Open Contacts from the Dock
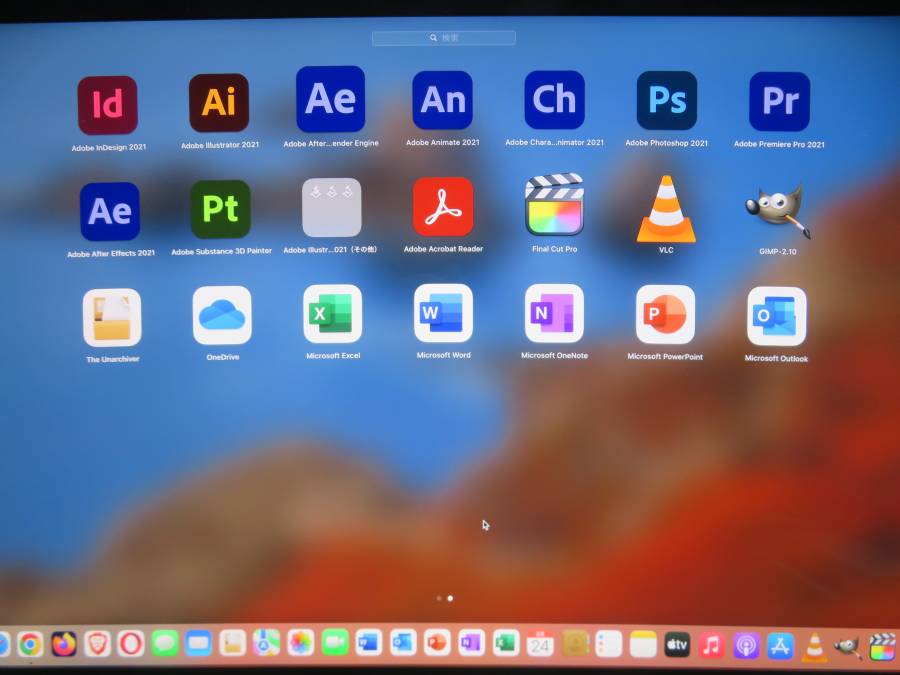Viewport: 900px width, 675px height. pyautogui.click(x=575, y=643)
